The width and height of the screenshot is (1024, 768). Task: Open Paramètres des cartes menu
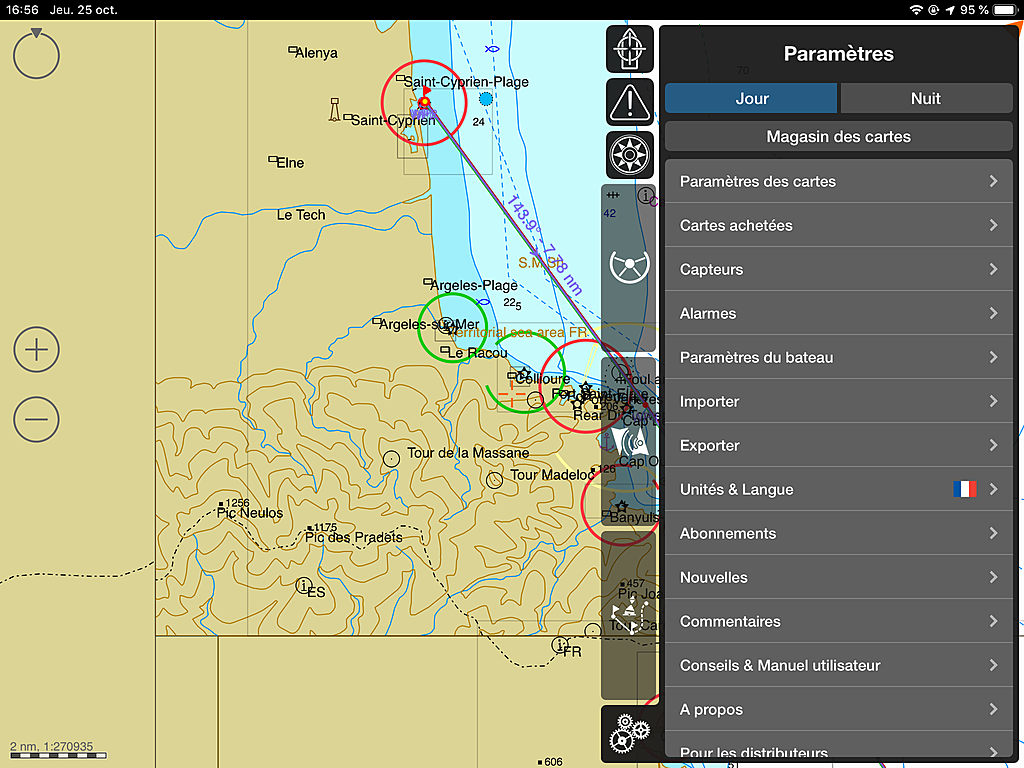tap(839, 181)
